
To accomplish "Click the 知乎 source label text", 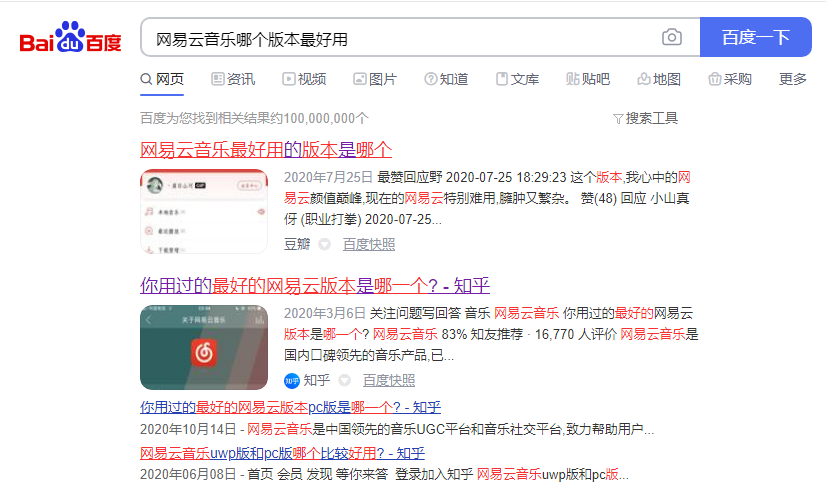I will pyautogui.click(x=317, y=380).
